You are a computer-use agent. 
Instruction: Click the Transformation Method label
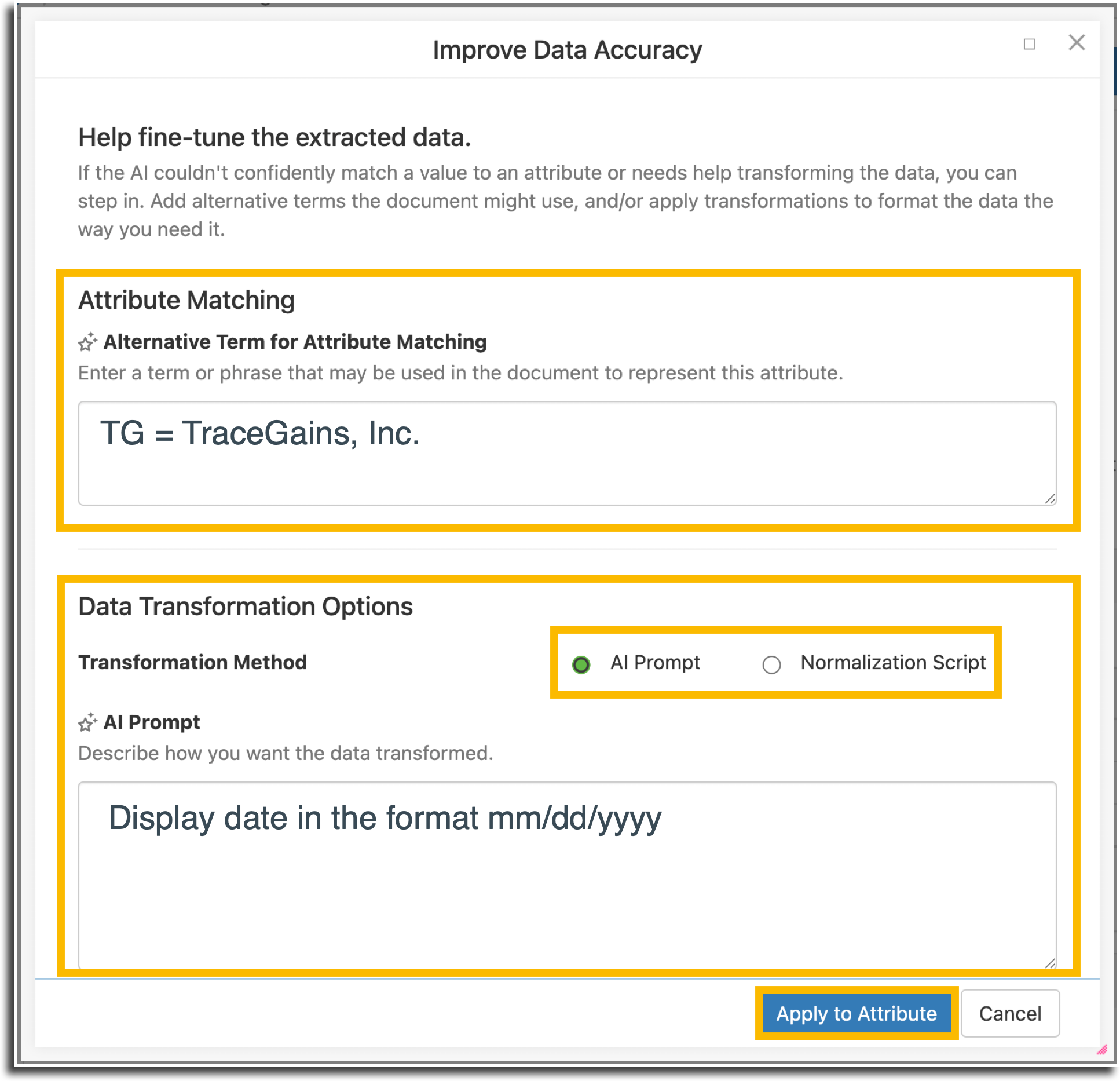(192, 662)
